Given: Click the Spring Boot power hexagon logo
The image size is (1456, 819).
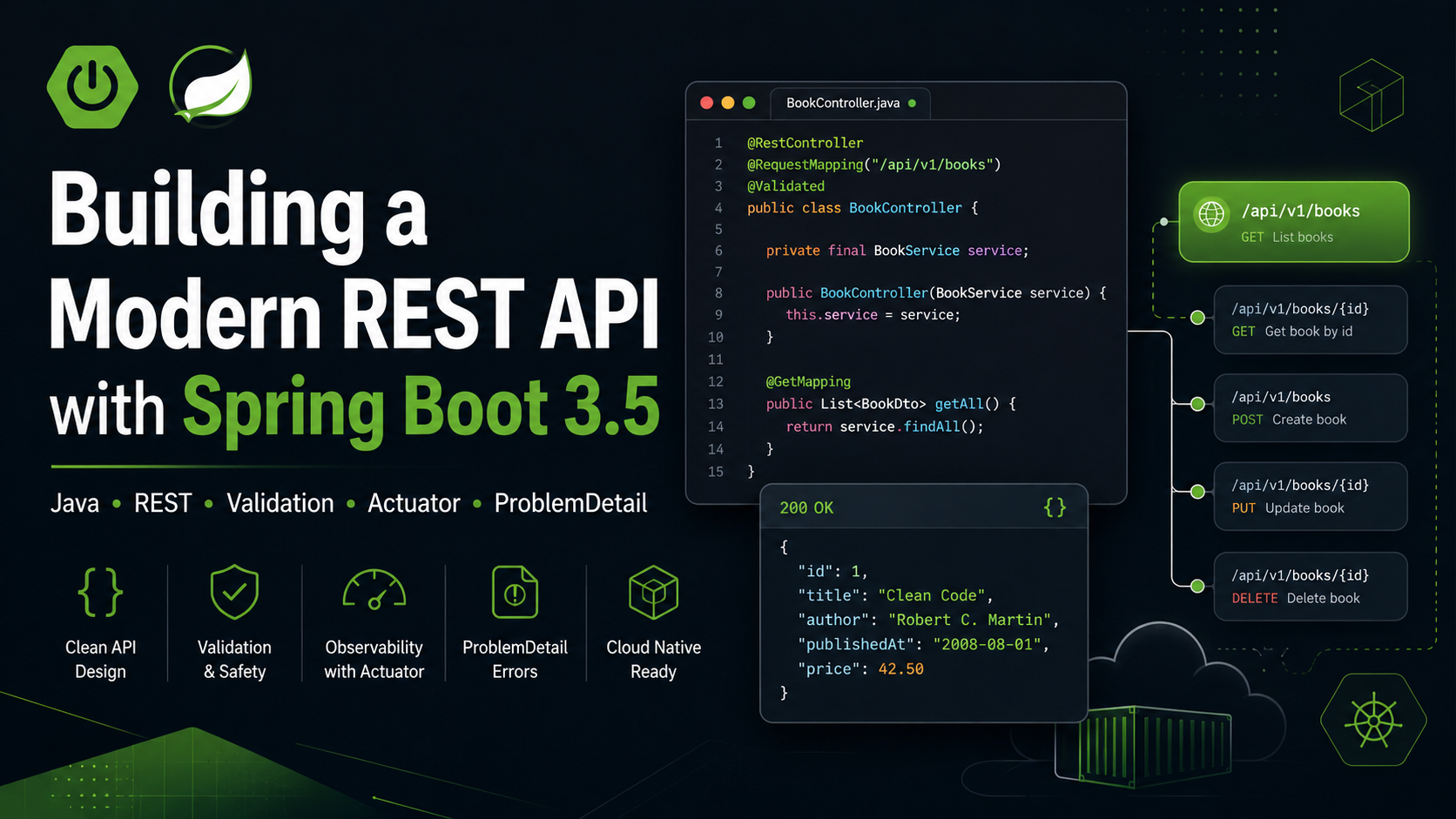Looking at the screenshot, I should click(x=92, y=87).
